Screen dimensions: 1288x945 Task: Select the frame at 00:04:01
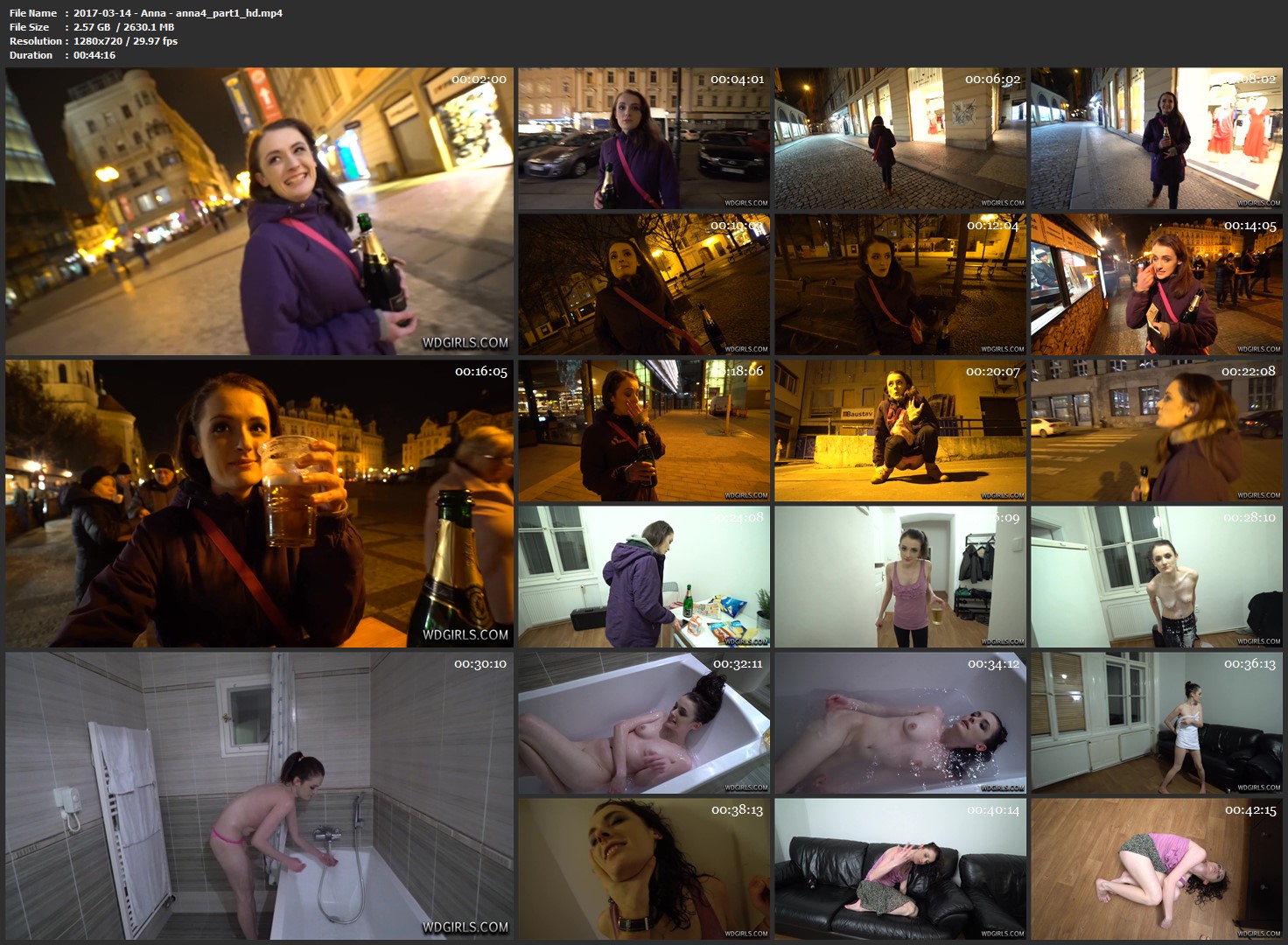click(643, 138)
